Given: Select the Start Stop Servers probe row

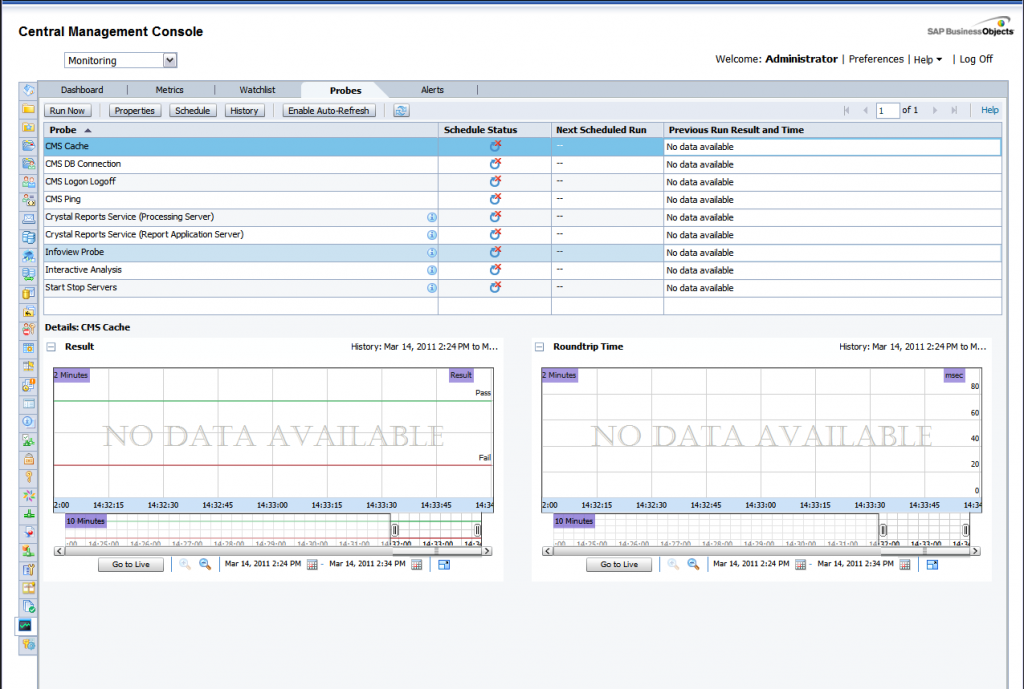Looking at the screenshot, I should pyautogui.click(x=522, y=287).
